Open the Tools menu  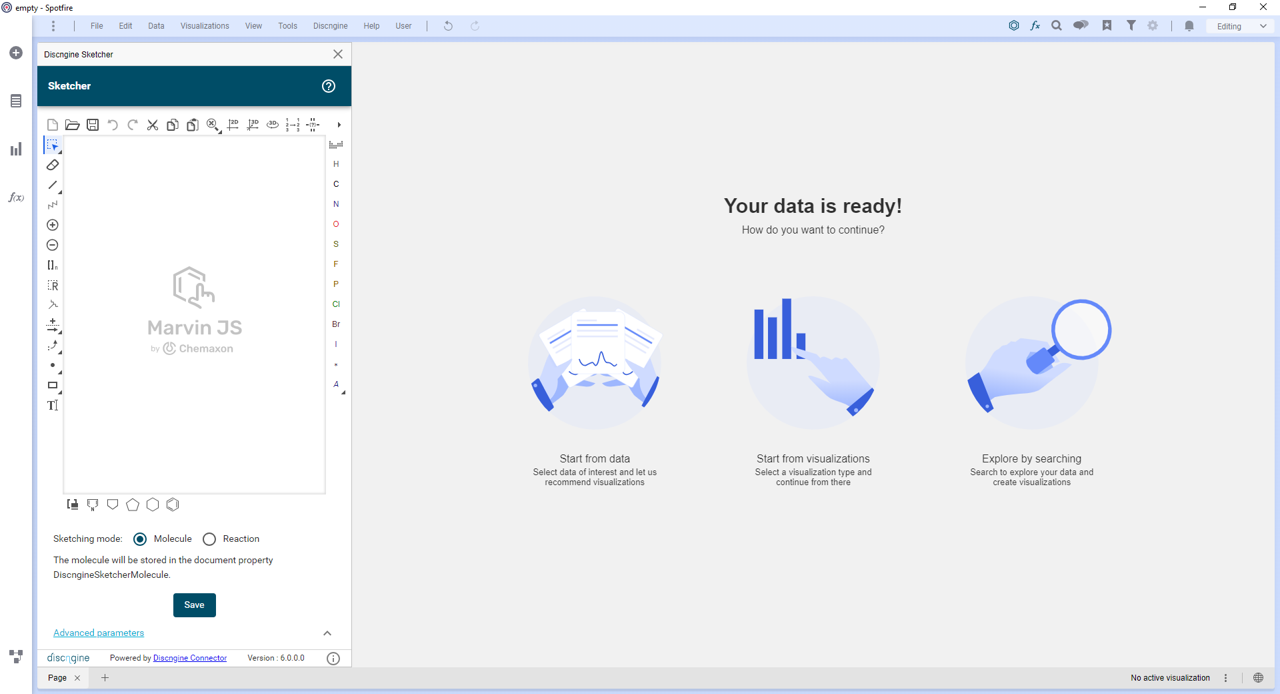[288, 26]
